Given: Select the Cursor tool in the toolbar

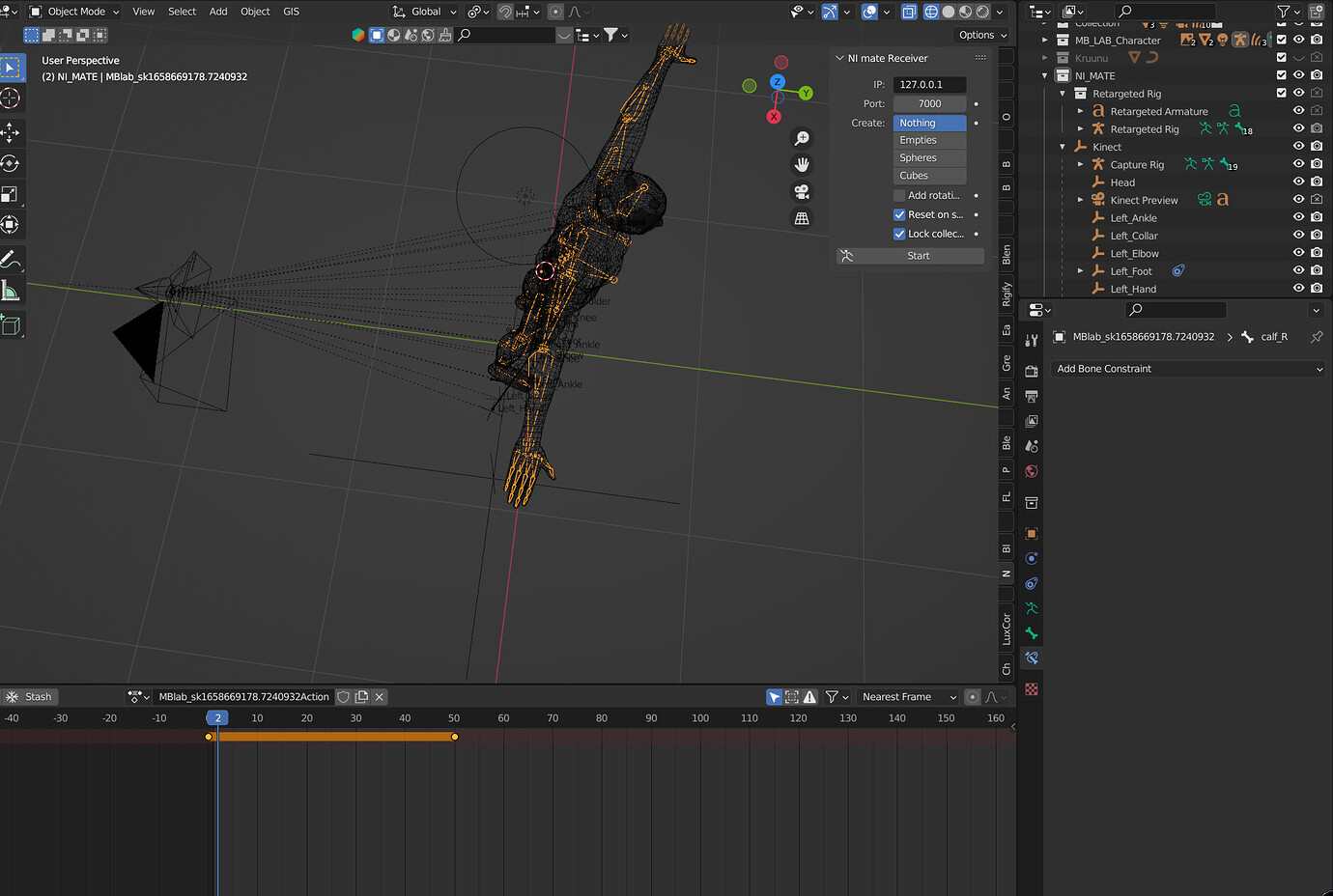Looking at the screenshot, I should pyautogui.click(x=11, y=98).
